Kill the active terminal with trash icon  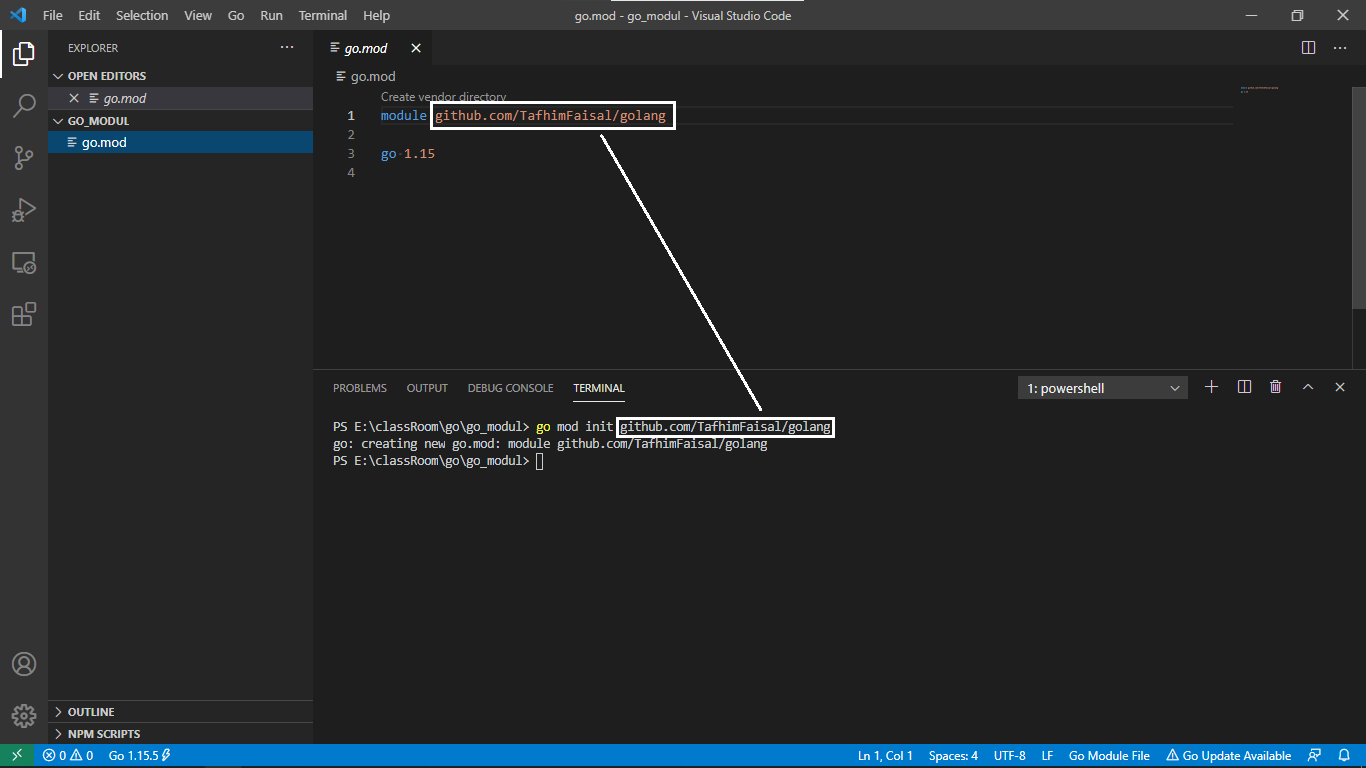[1275, 387]
